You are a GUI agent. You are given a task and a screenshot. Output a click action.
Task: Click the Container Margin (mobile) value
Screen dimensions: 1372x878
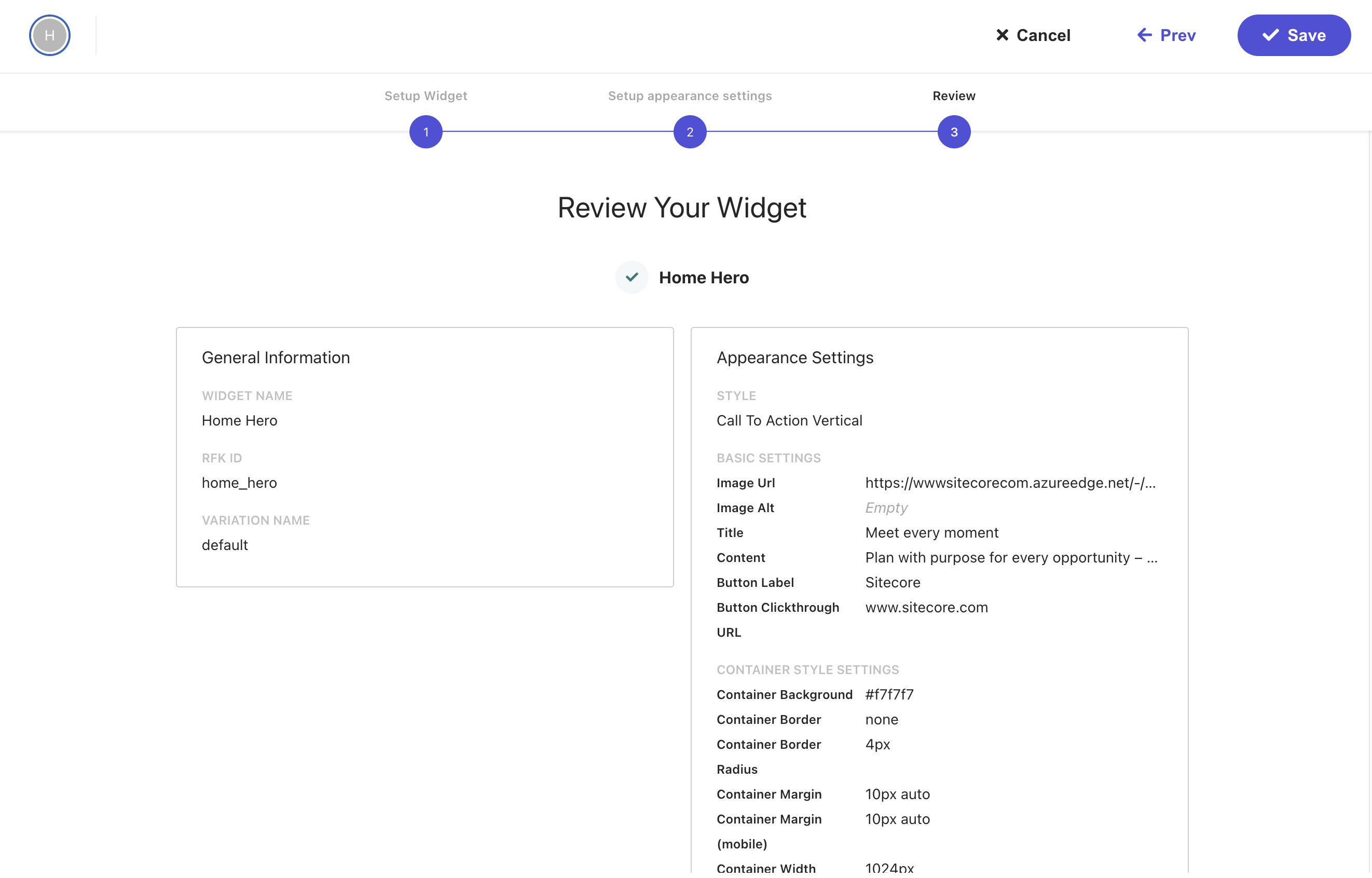[x=897, y=819]
